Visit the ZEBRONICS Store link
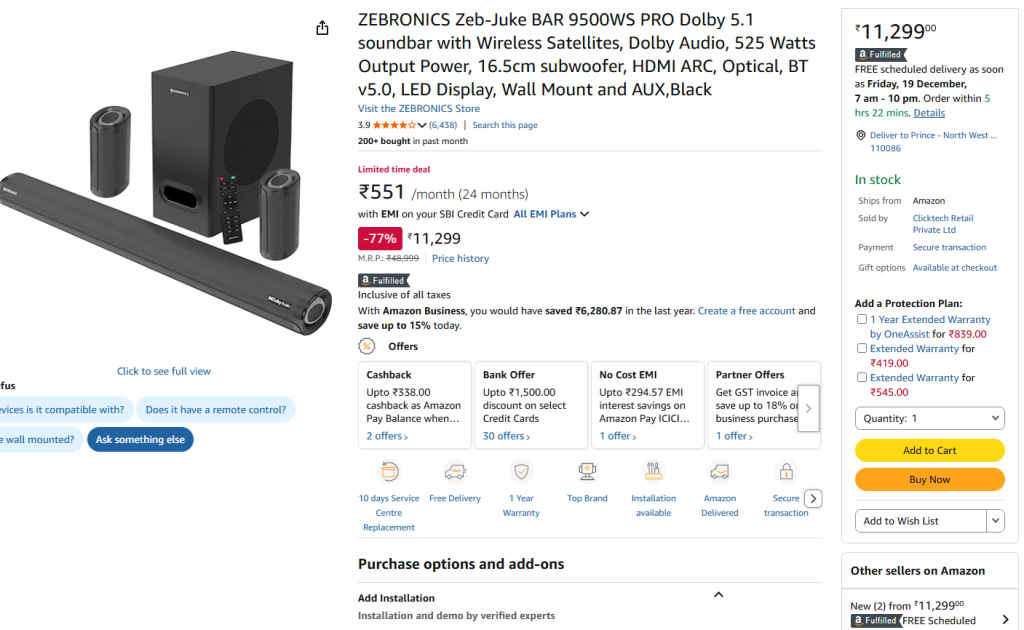Screen dimensions: 1024x630 pyautogui.click(x=418, y=108)
